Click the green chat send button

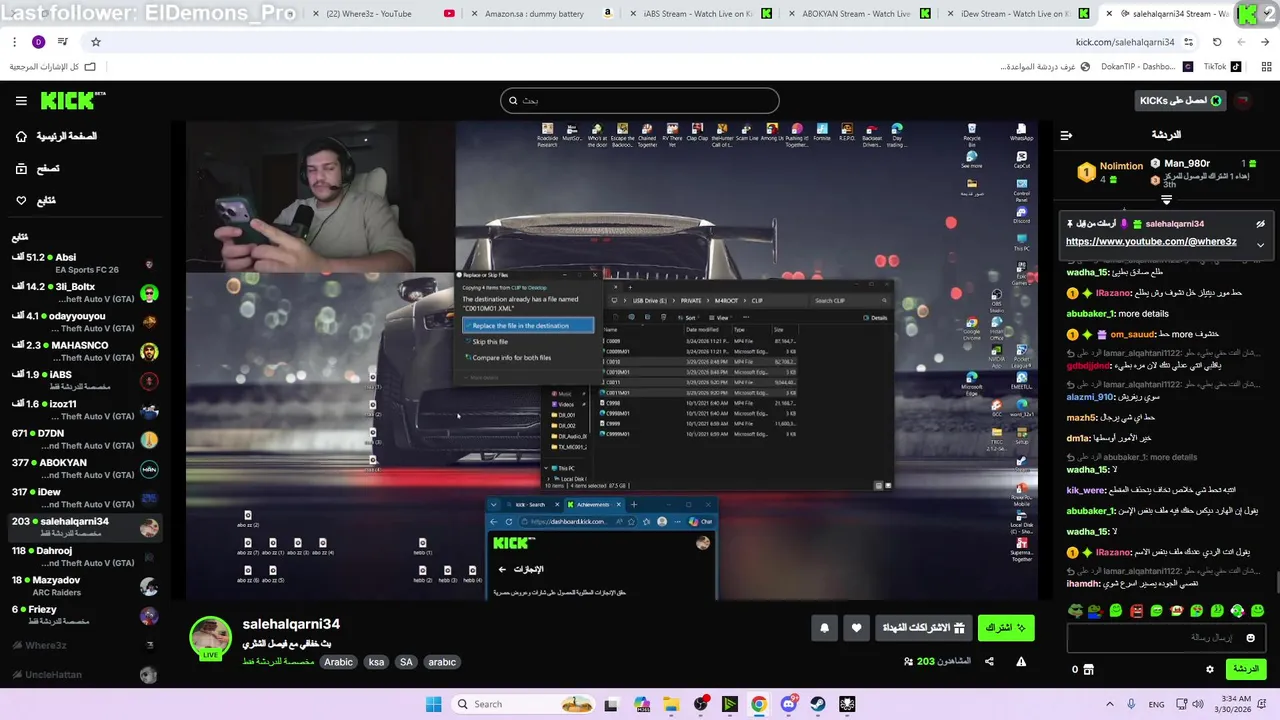point(1245,669)
